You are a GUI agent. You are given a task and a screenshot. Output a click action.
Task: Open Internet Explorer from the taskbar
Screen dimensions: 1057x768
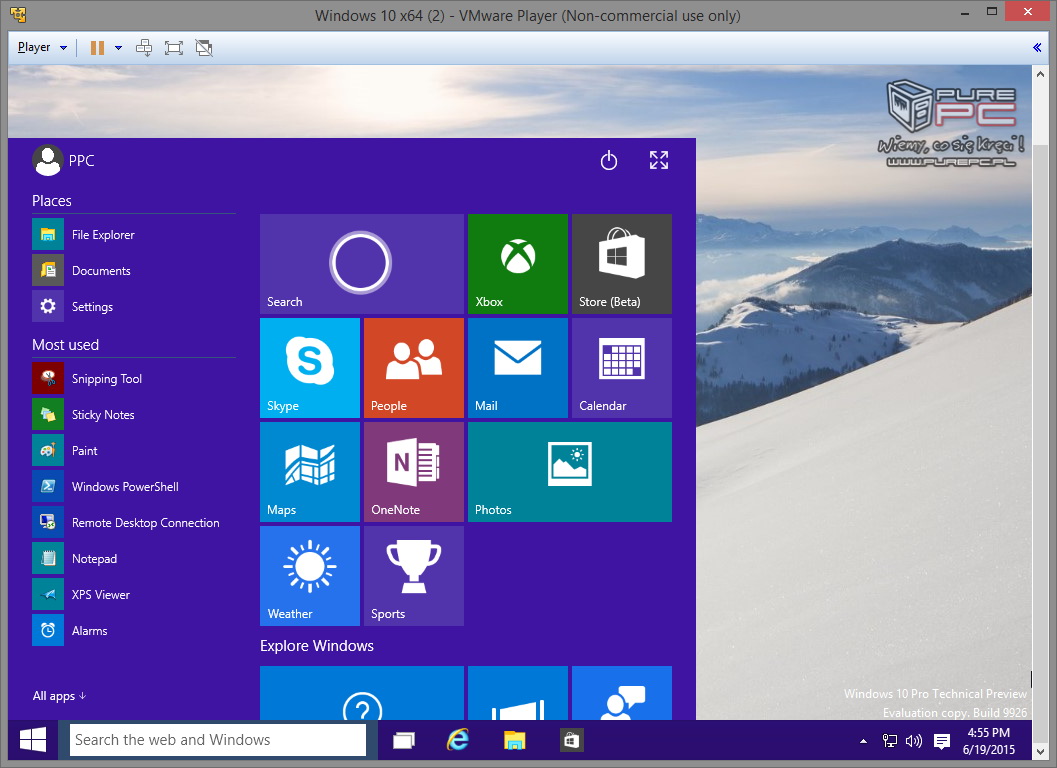click(x=458, y=740)
